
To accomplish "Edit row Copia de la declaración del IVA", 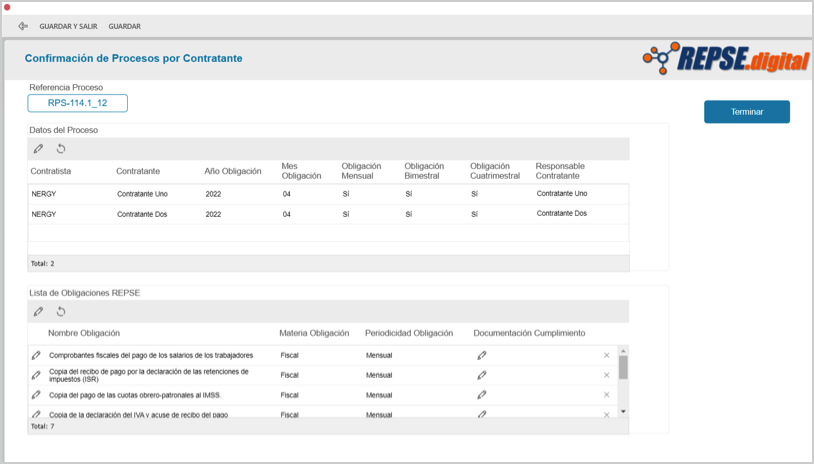I will (x=36, y=414).
